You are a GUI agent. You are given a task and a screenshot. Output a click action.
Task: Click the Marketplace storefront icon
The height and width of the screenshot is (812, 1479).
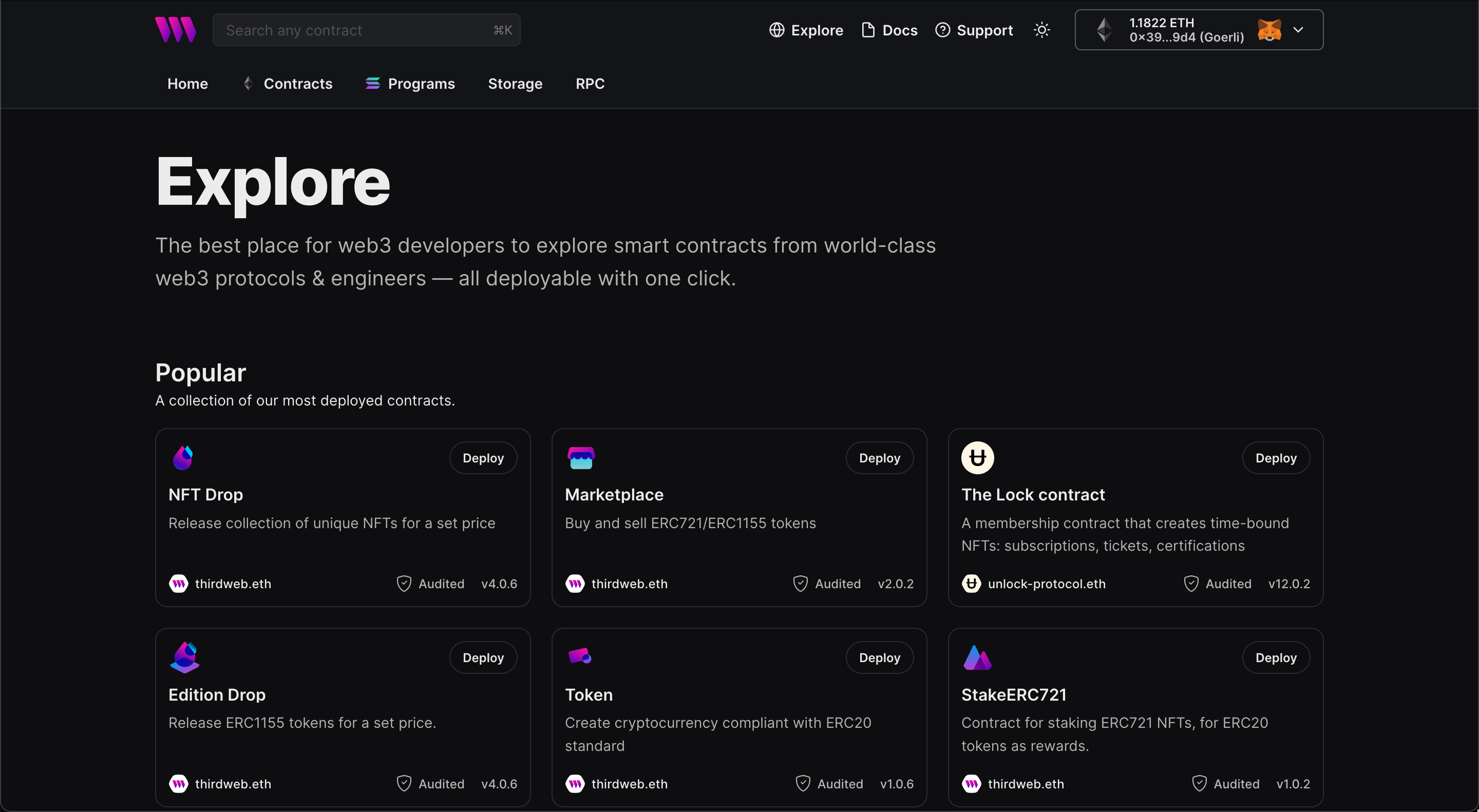580,457
